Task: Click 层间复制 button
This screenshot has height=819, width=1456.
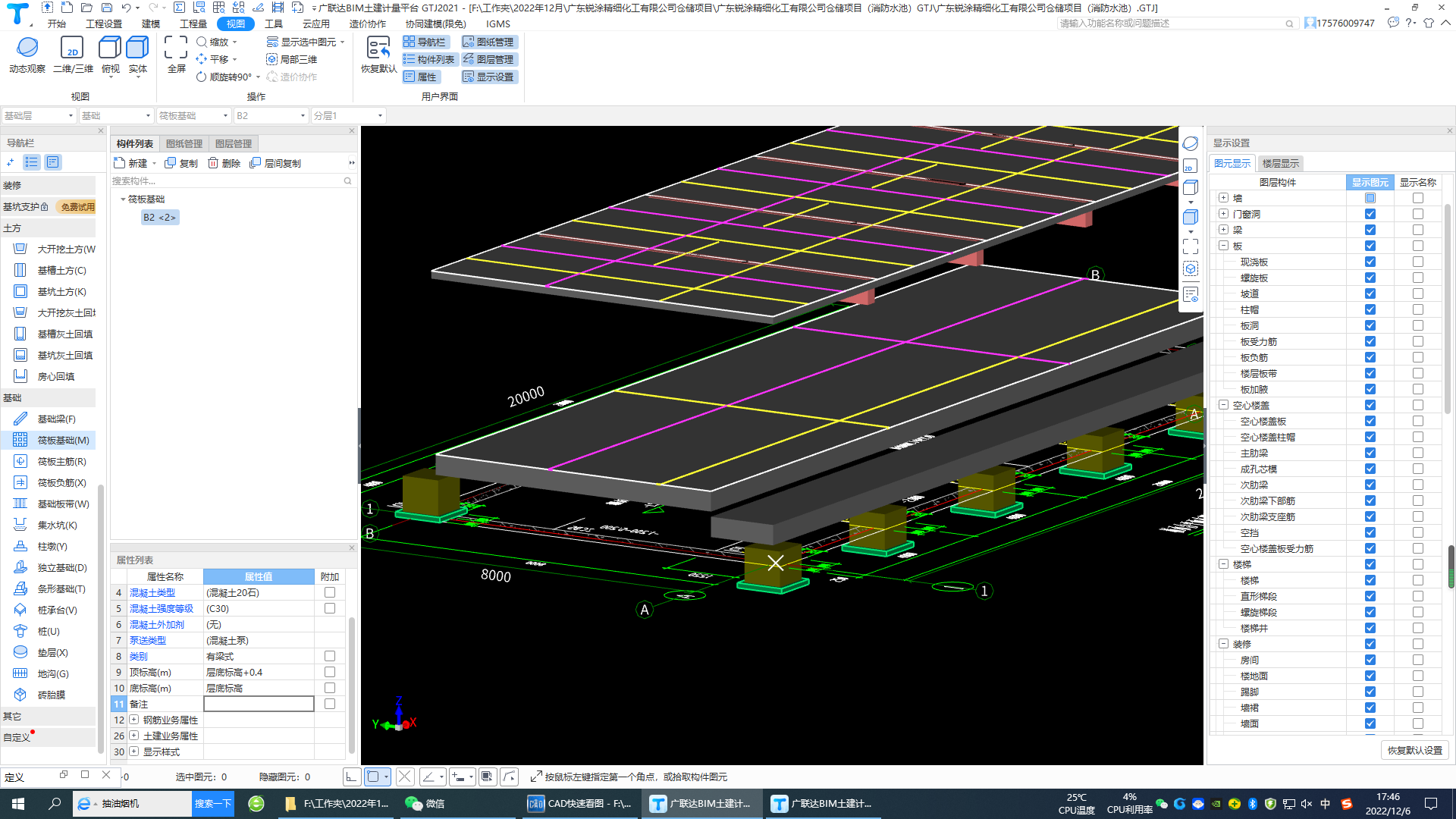Action: [x=275, y=163]
